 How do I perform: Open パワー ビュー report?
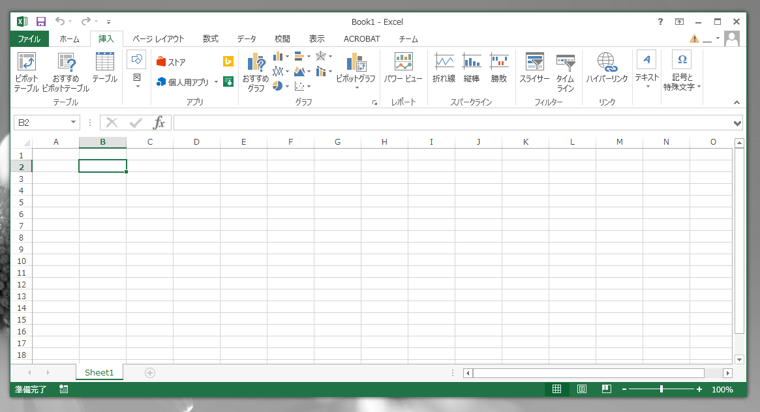[x=403, y=67]
